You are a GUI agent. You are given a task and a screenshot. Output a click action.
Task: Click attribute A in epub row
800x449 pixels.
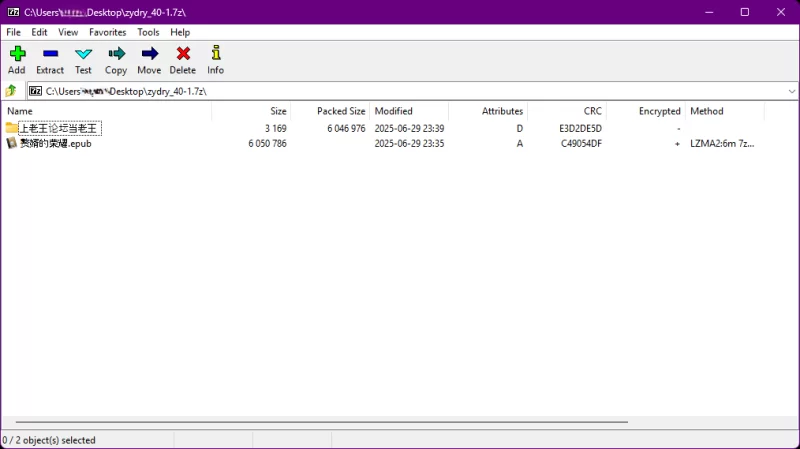[x=519, y=144]
